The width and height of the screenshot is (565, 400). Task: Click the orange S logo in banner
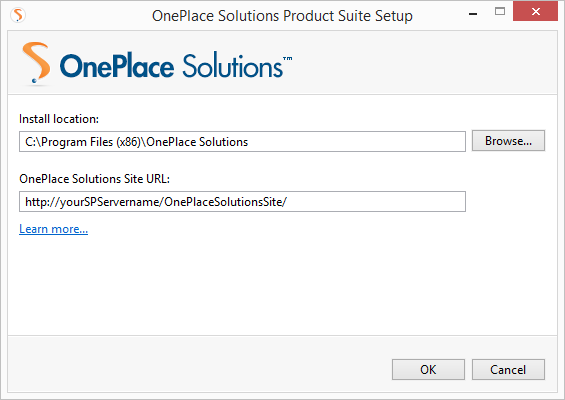click(x=36, y=63)
